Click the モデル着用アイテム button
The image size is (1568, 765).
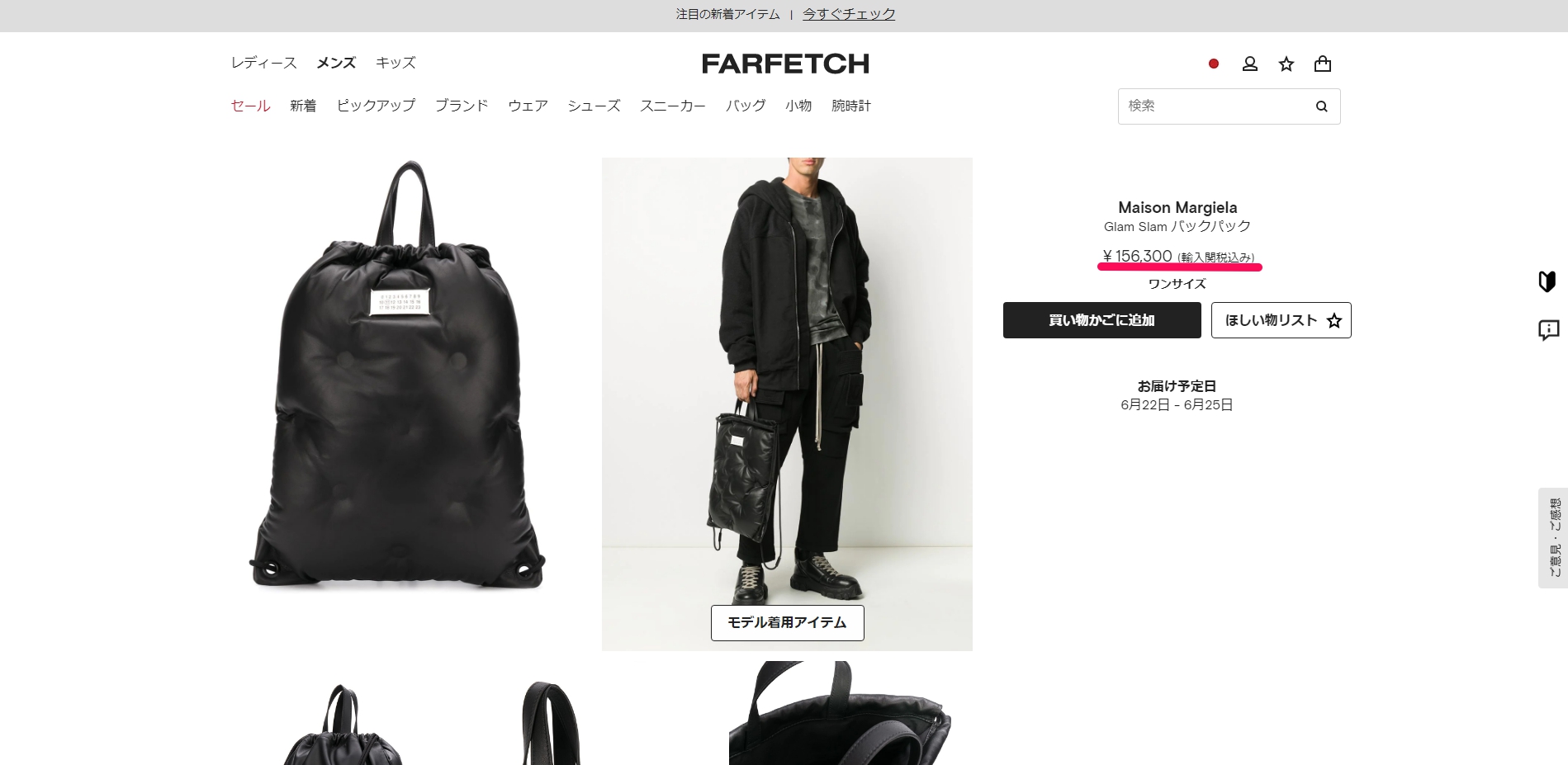tap(787, 623)
